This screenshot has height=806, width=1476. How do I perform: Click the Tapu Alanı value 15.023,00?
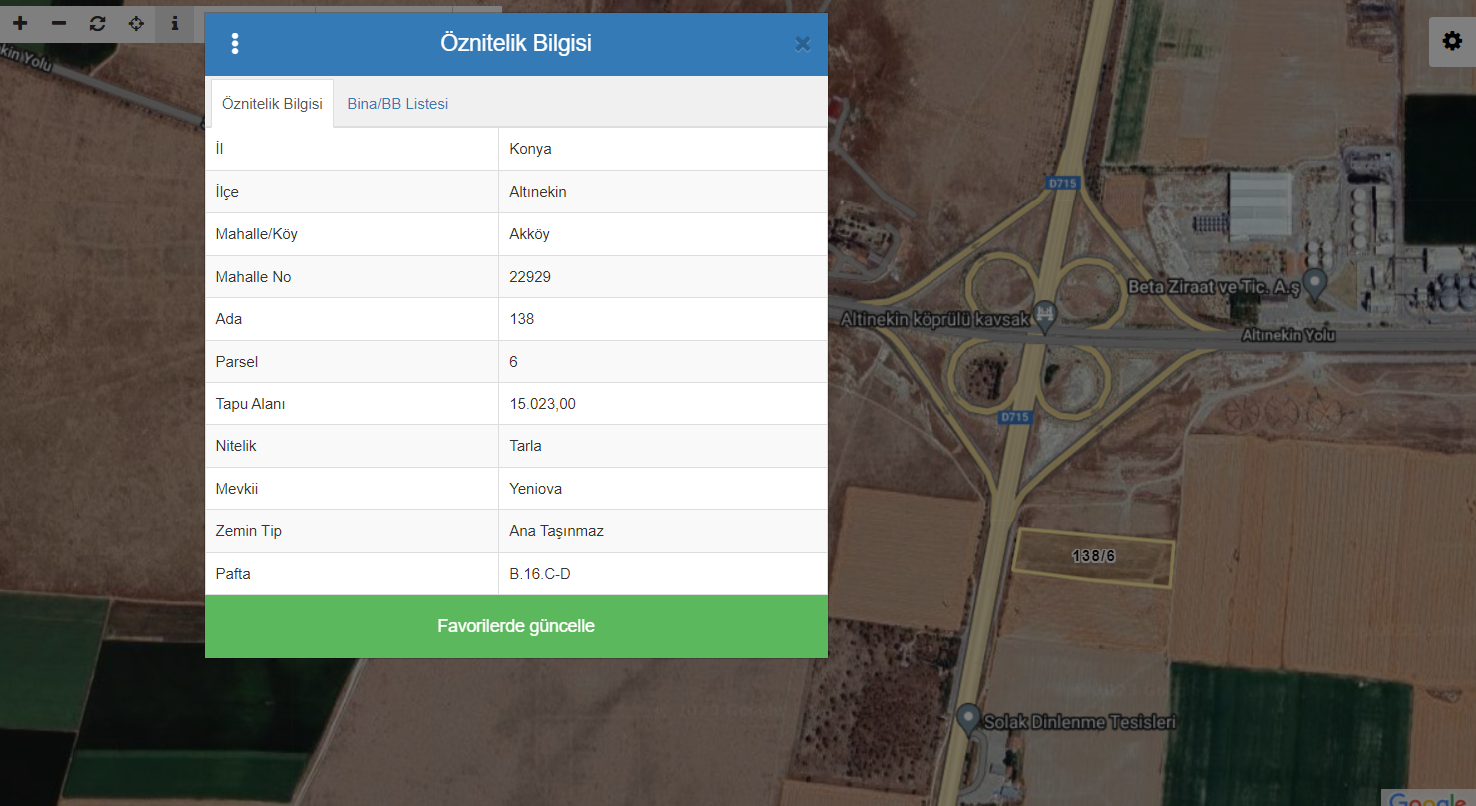[x=543, y=404]
